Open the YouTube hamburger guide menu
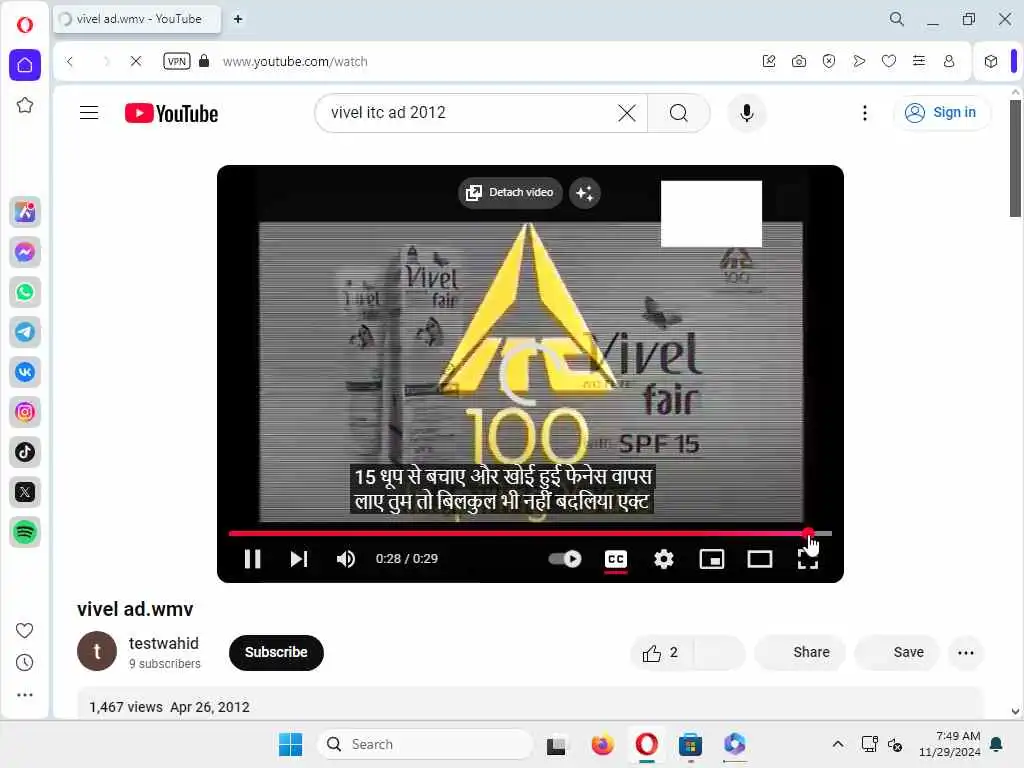Viewport: 1024px width, 768px height. pos(89,113)
